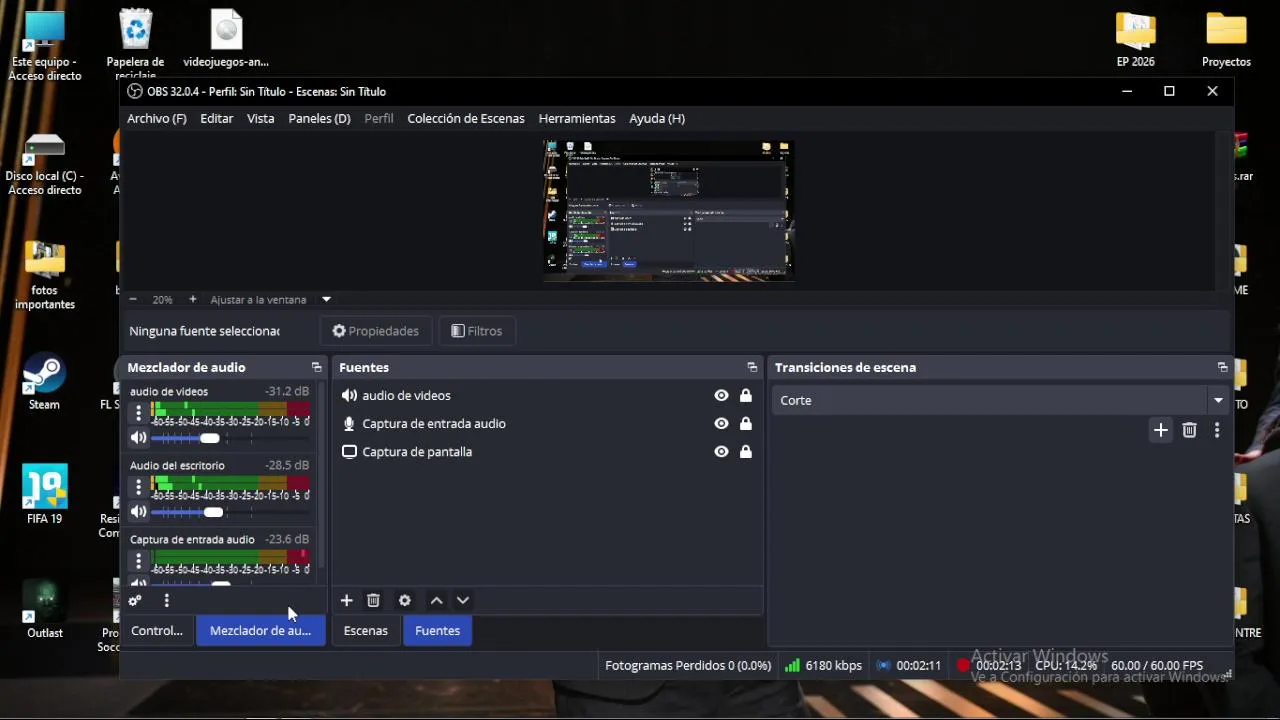
Task: Switch to the Mezclador de au... tab
Action: (260, 631)
